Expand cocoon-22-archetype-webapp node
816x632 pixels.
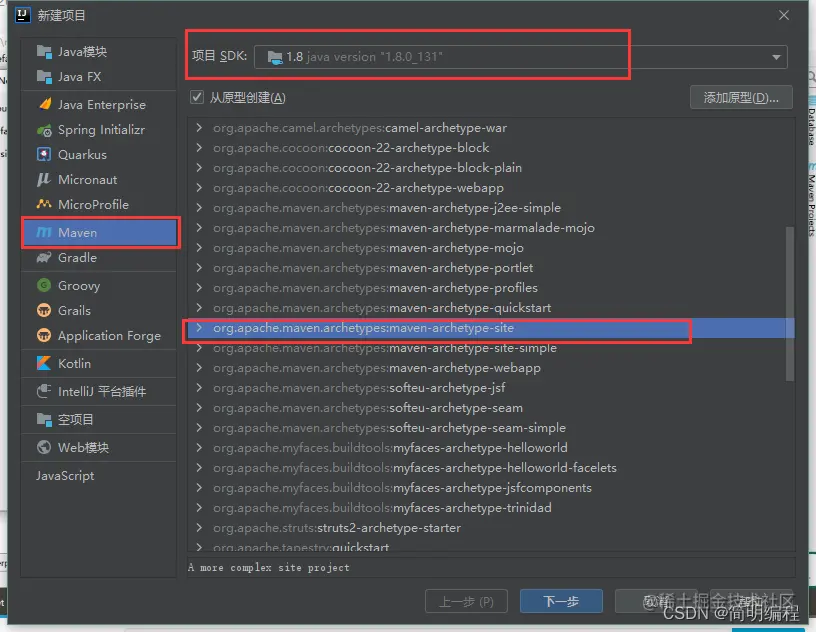(x=199, y=187)
